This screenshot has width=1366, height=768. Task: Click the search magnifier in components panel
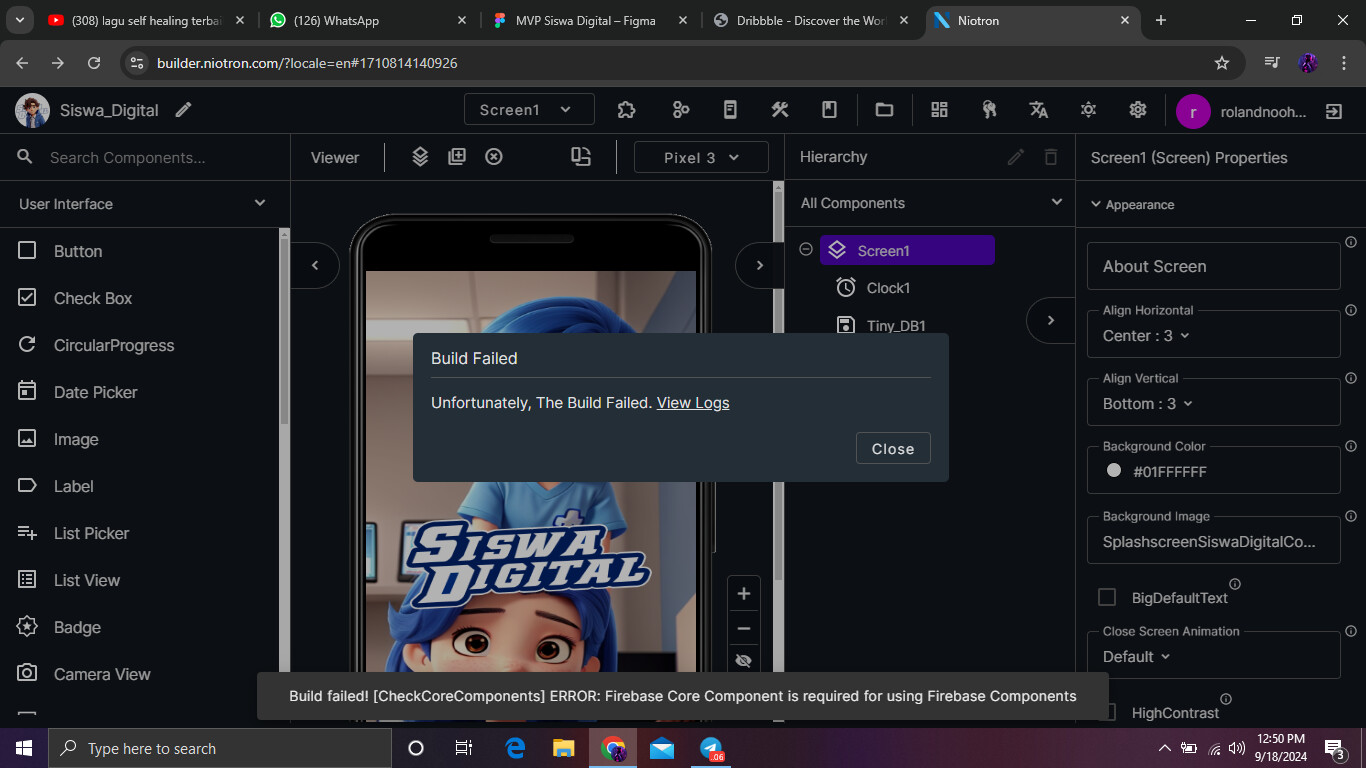pos(26,157)
